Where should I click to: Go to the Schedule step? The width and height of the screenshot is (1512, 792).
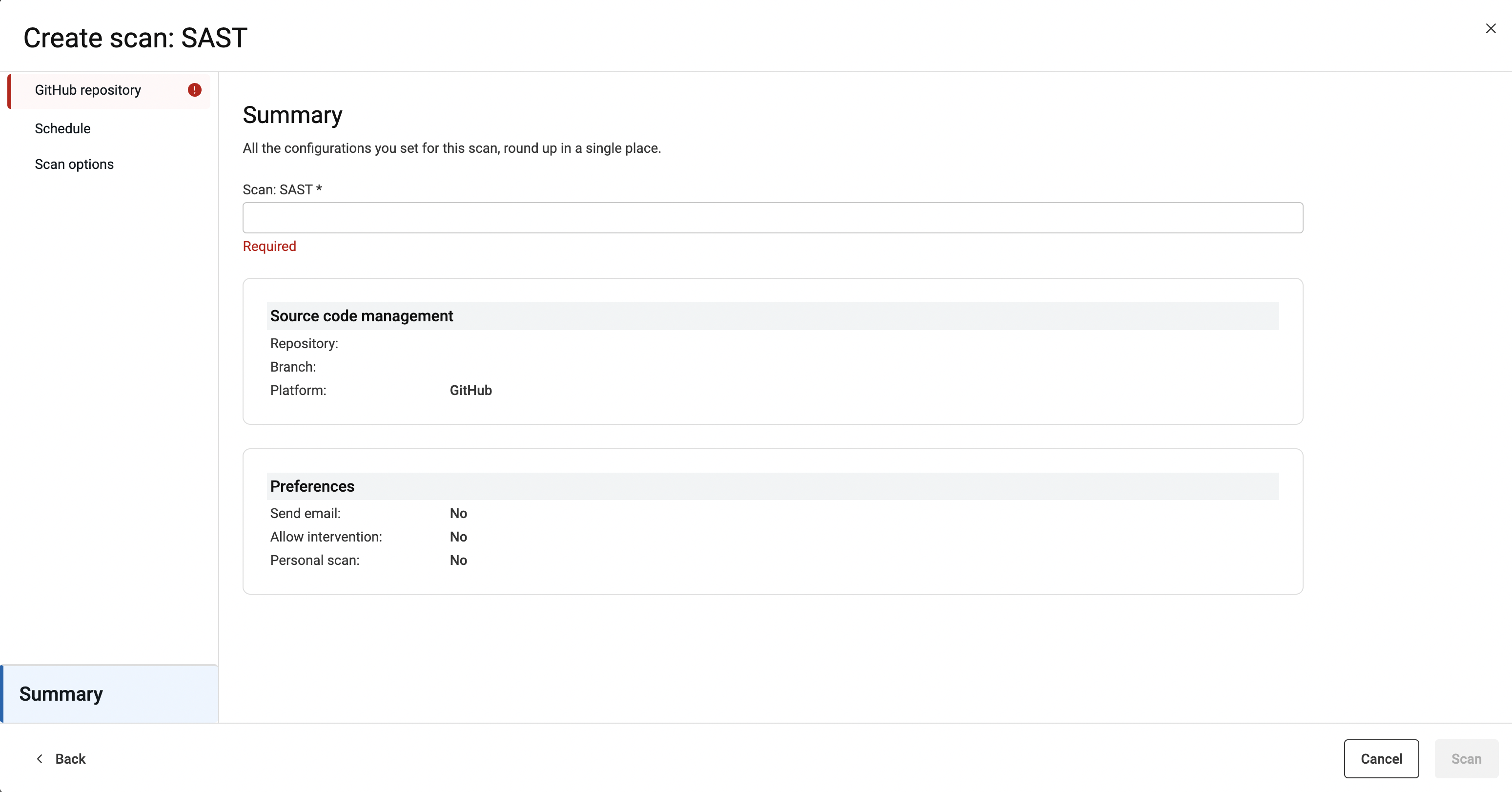coord(63,128)
